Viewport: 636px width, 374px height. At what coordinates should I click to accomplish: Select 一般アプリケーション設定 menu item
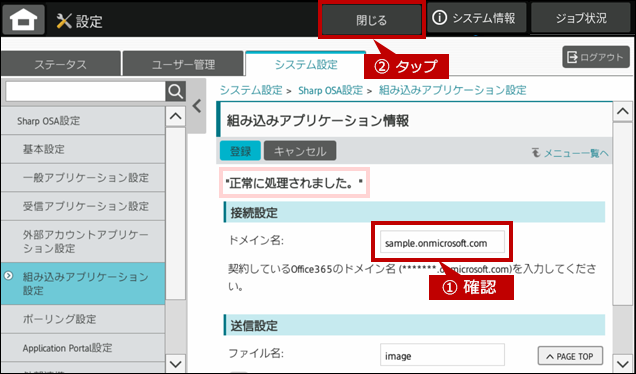83,178
